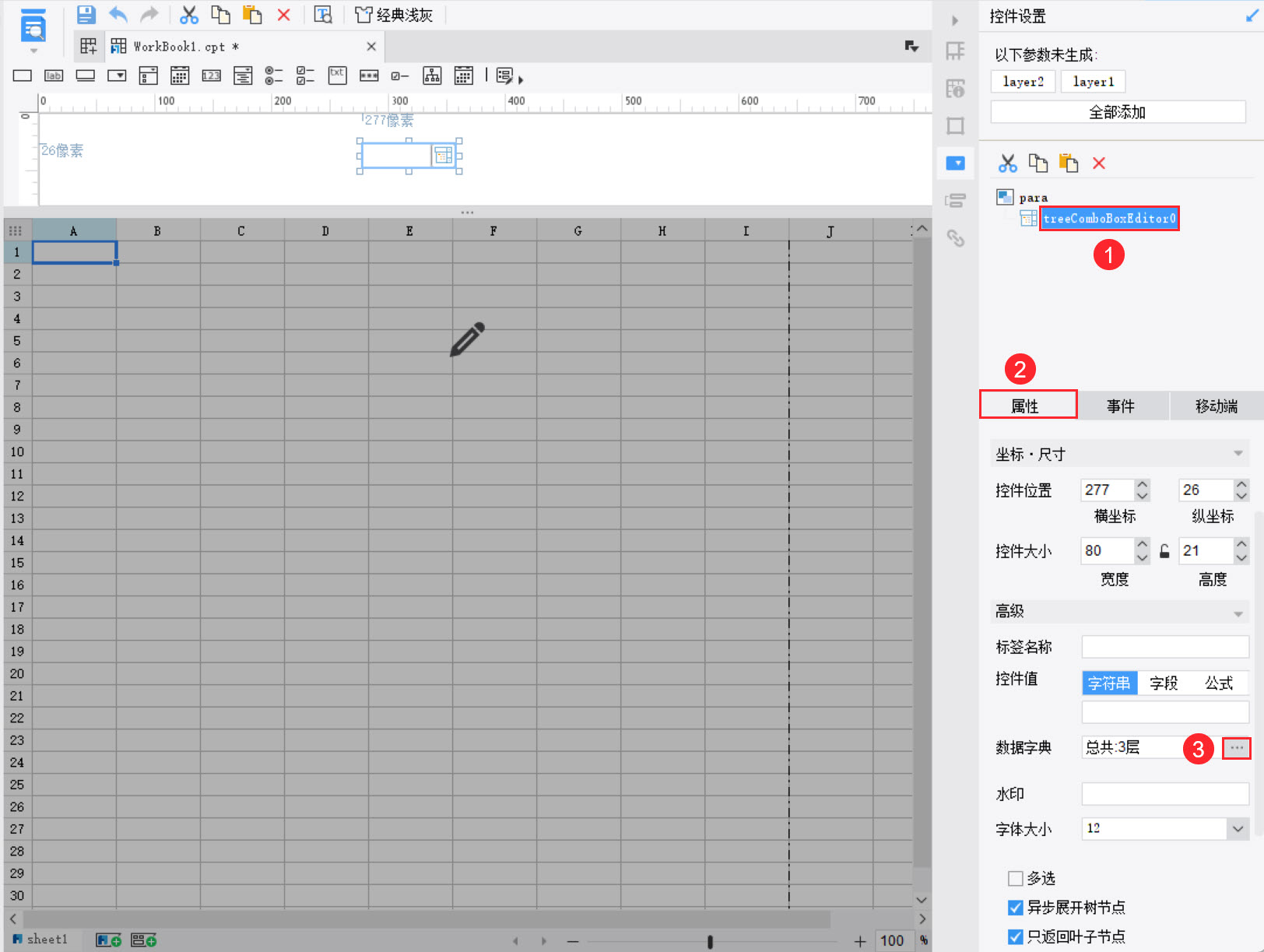Click the Cut icon in widget settings panel

tap(1008, 163)
